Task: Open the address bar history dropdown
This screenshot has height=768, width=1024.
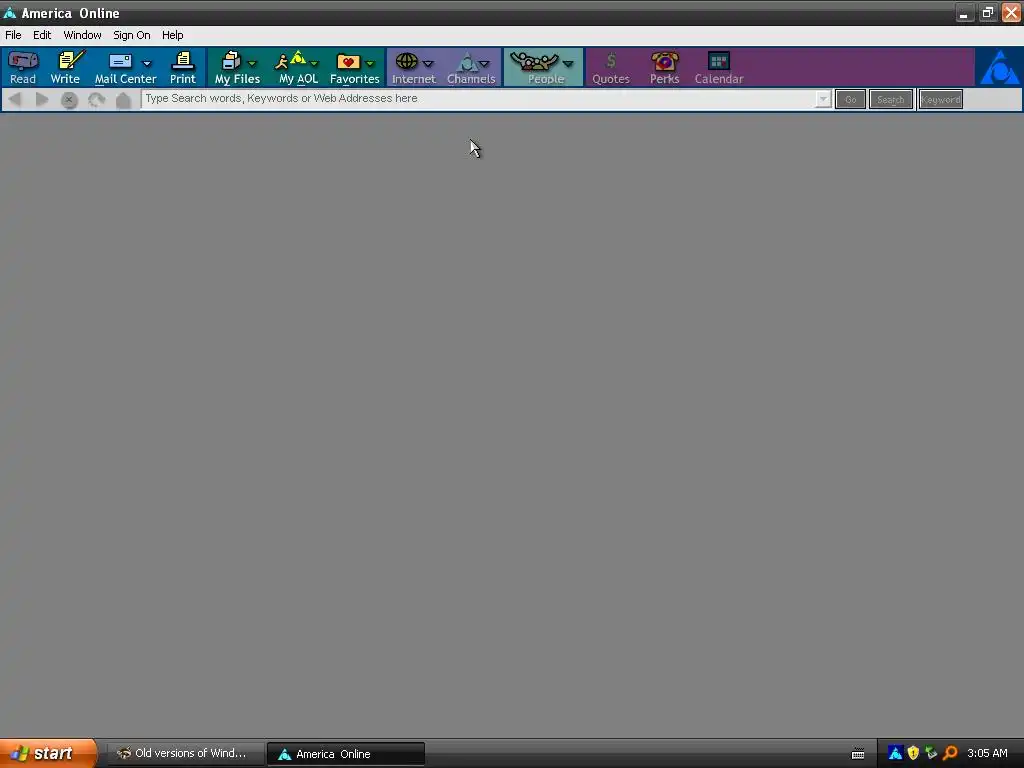Action: [823, 99]
